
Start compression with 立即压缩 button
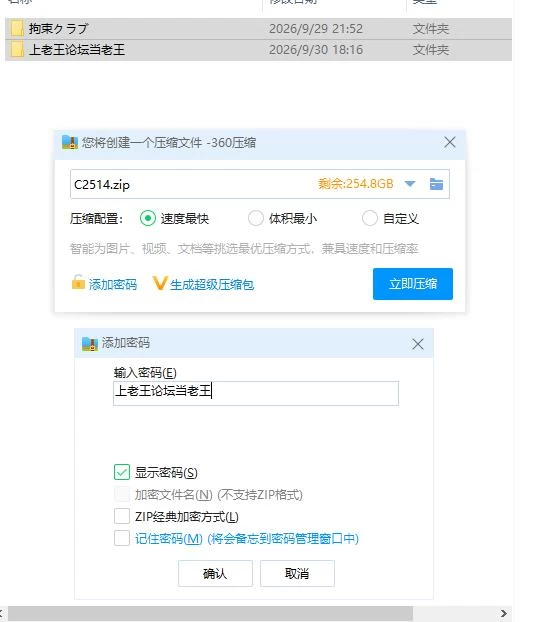[412, 284]
